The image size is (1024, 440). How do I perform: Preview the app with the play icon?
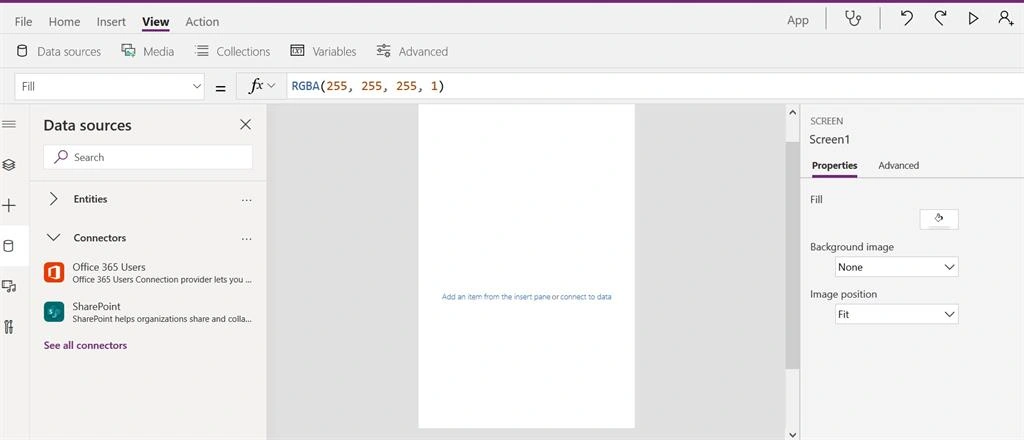tap(973, 19)
